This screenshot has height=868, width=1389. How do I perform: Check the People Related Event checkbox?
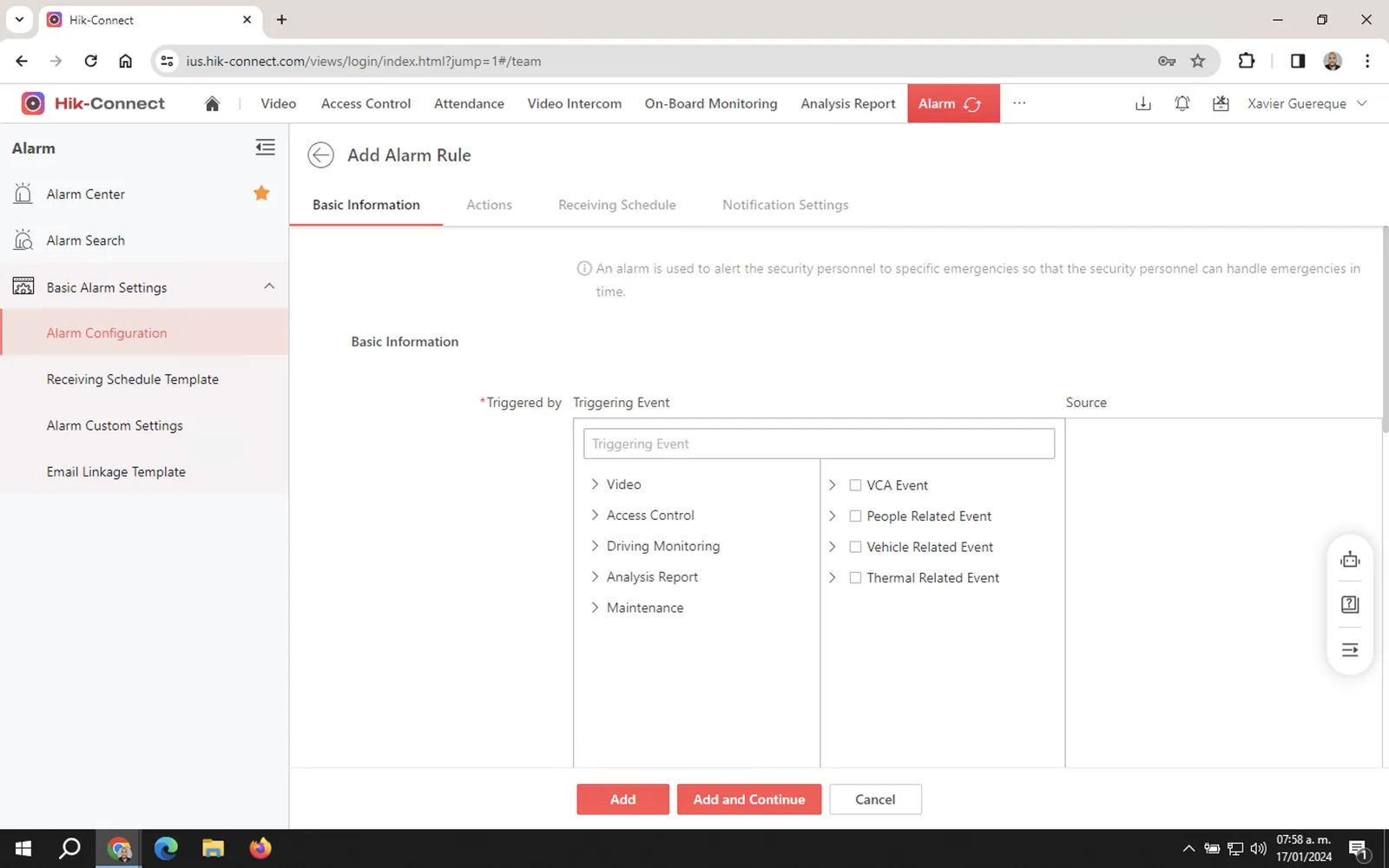pos(855,516)
